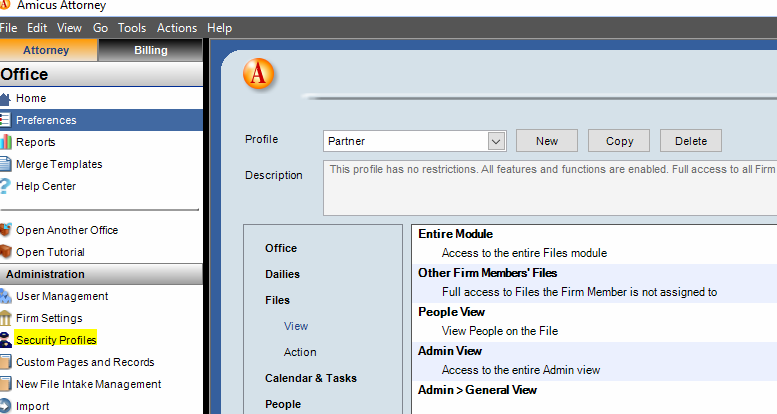This screenshot has height=414, width=777.
Task: Select Files category in profile tree
Action: (x=278, y=300)
